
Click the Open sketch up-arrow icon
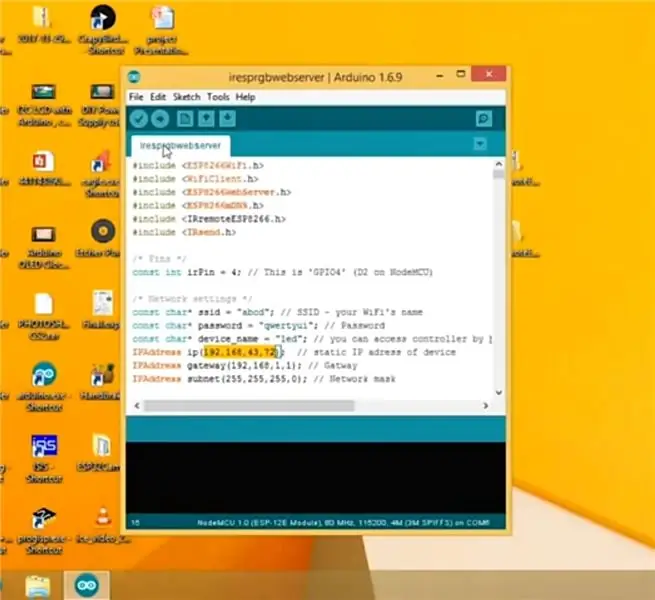pos(206,119)
